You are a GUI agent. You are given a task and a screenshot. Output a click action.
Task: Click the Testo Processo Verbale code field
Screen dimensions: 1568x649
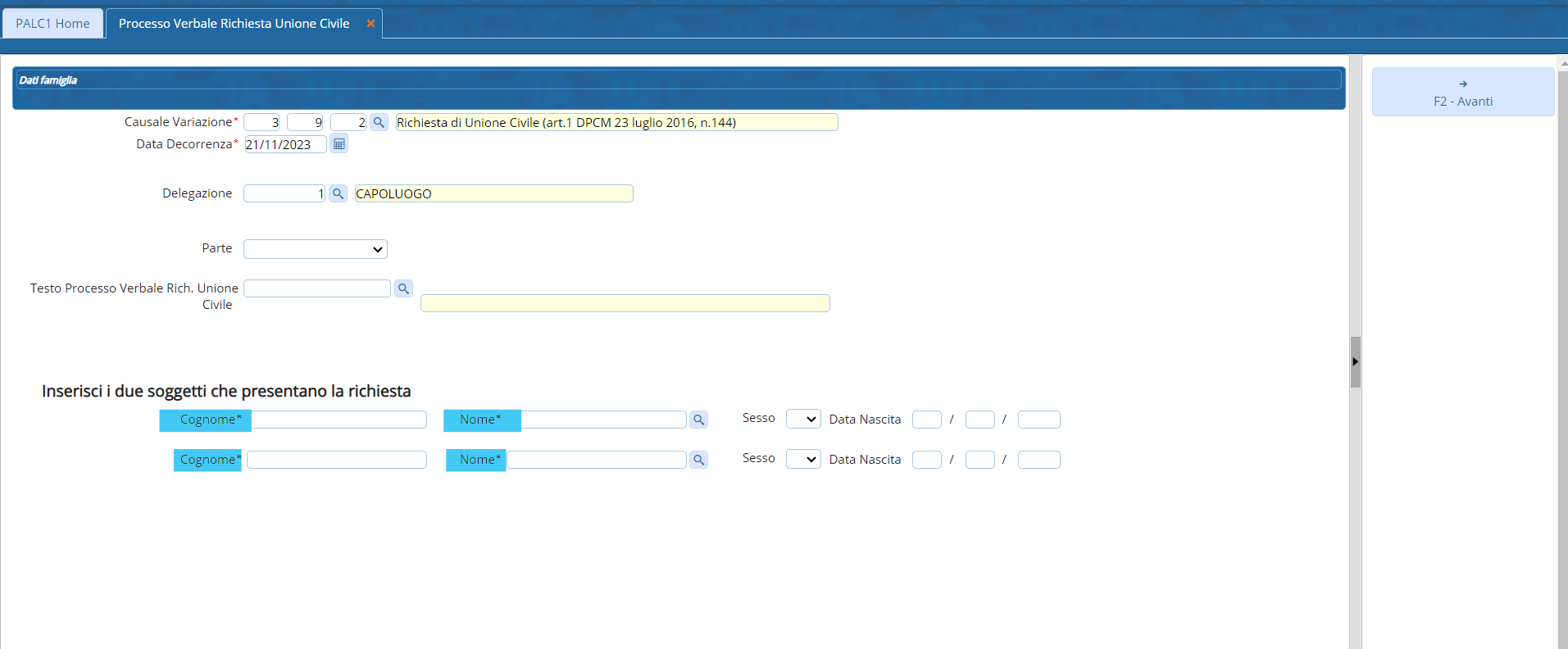(x=317, y=288)
